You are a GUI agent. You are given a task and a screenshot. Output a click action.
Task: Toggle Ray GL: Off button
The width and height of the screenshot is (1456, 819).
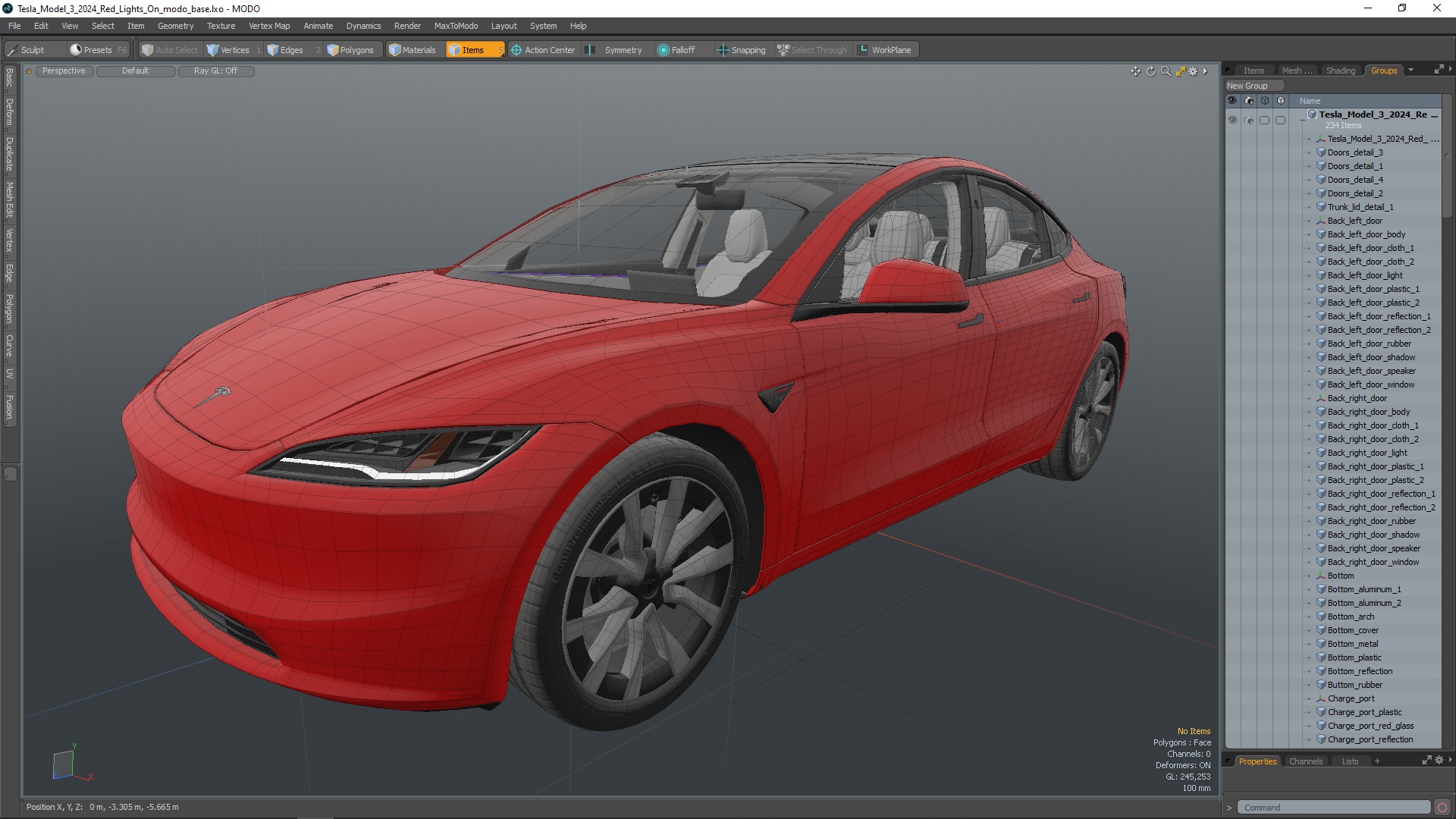[x=215, y=71]
